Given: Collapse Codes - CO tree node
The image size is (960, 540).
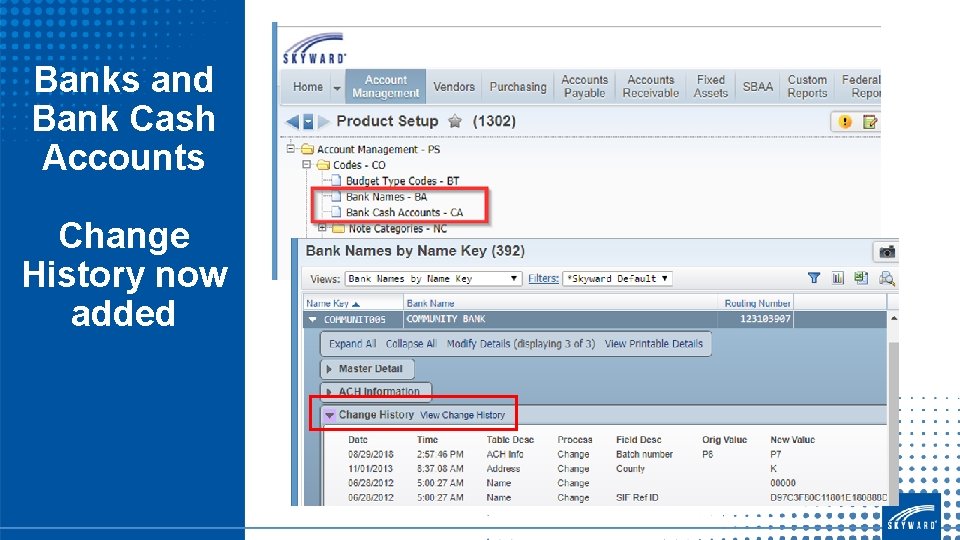Looking at the screenshot, I should [x=307, y=165].
